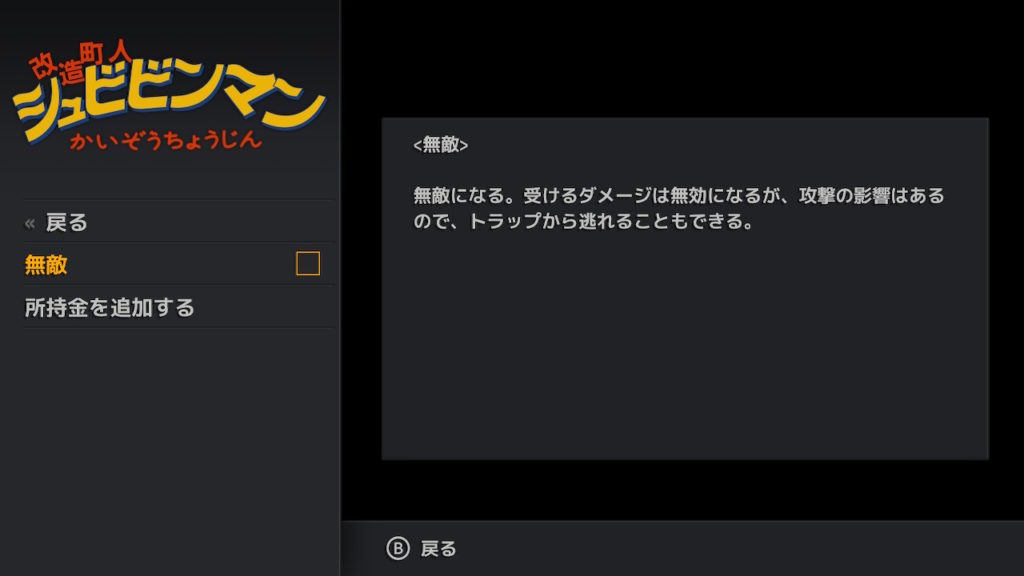Click the bottom bar right of the 戻る label
Viewport: 1024px width, 576px height.
tap(738, 549)
